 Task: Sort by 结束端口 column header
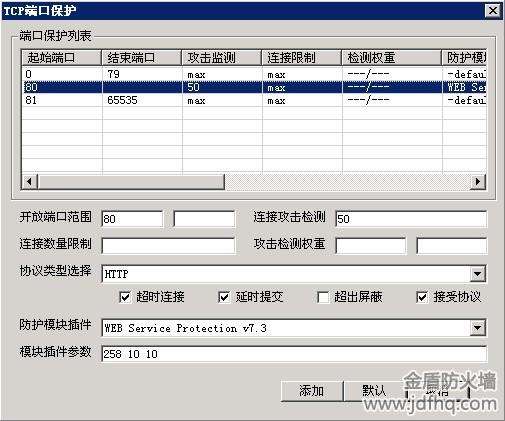point(141,58)
